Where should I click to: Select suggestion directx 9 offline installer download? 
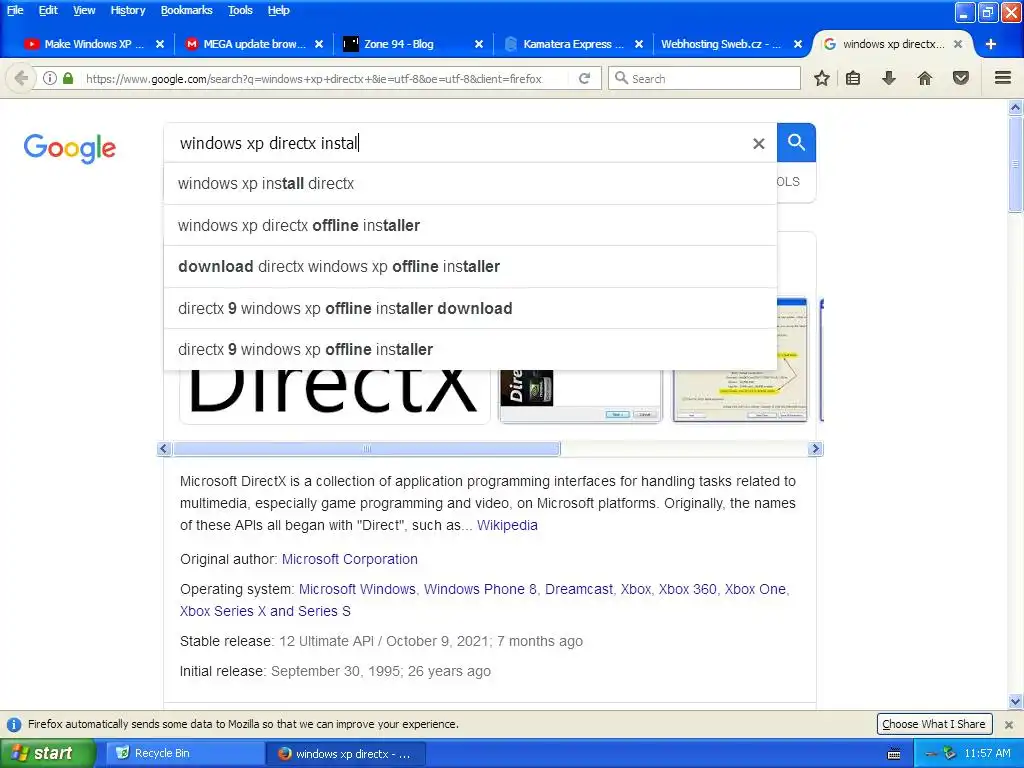point(470,308)
